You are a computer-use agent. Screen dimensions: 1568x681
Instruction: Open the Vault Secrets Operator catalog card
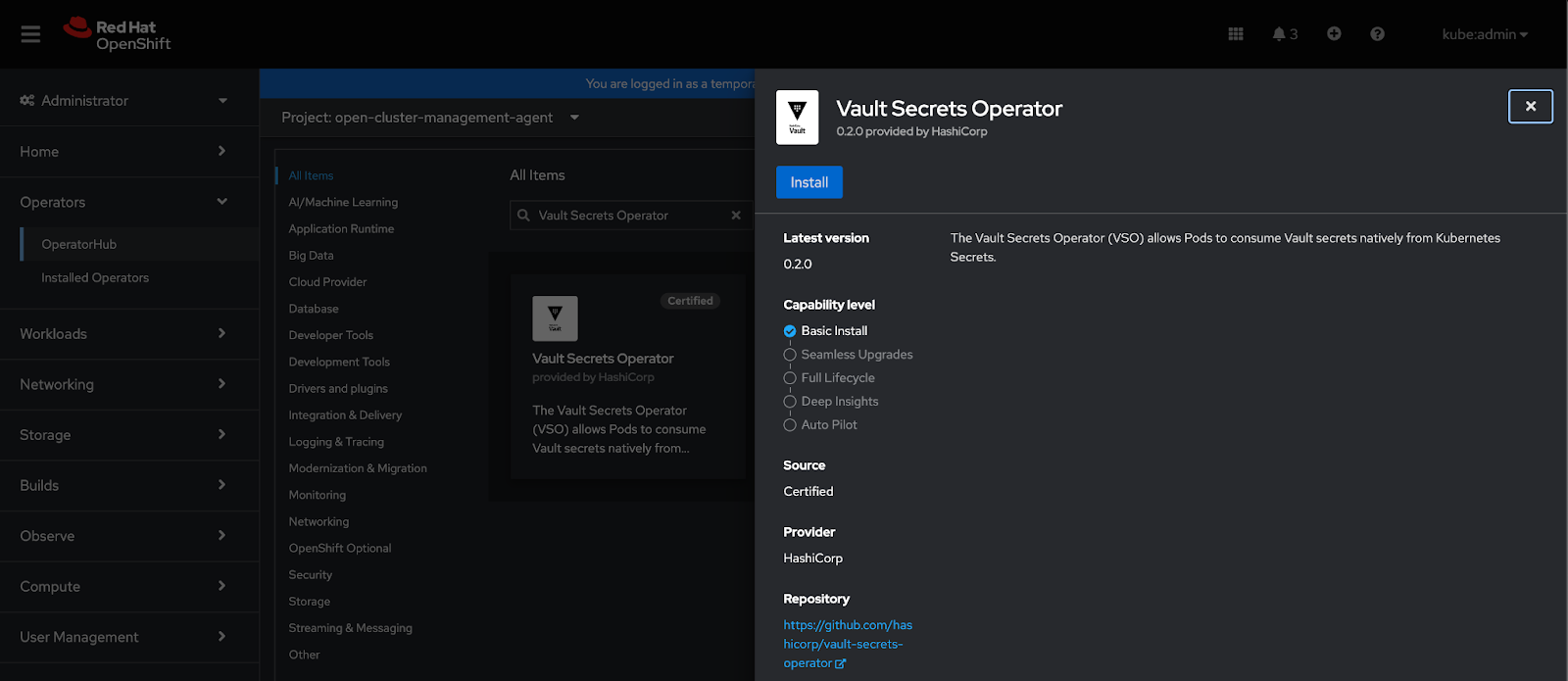tap(627, 377)
